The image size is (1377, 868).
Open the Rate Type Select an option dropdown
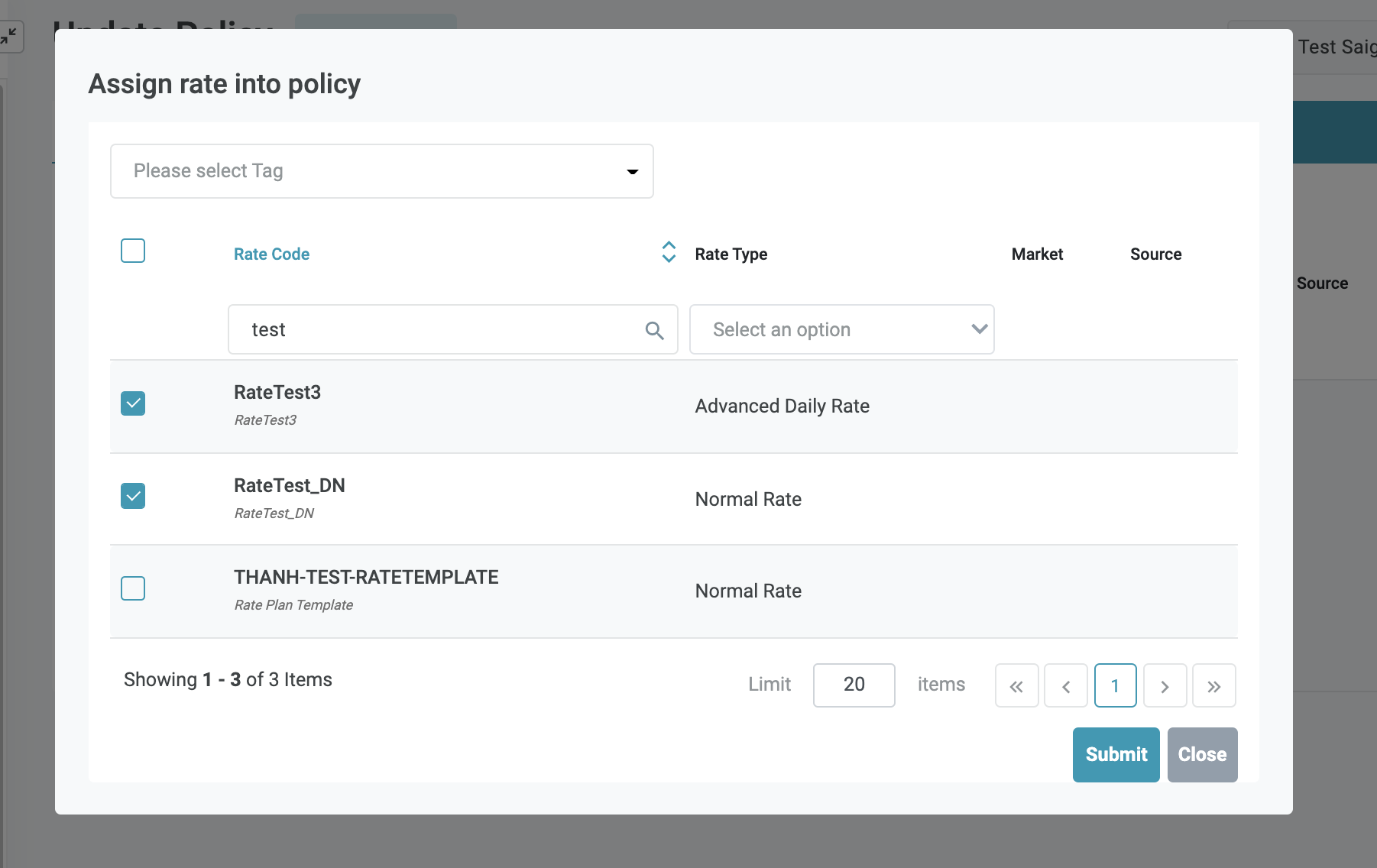tap(841, 330)
